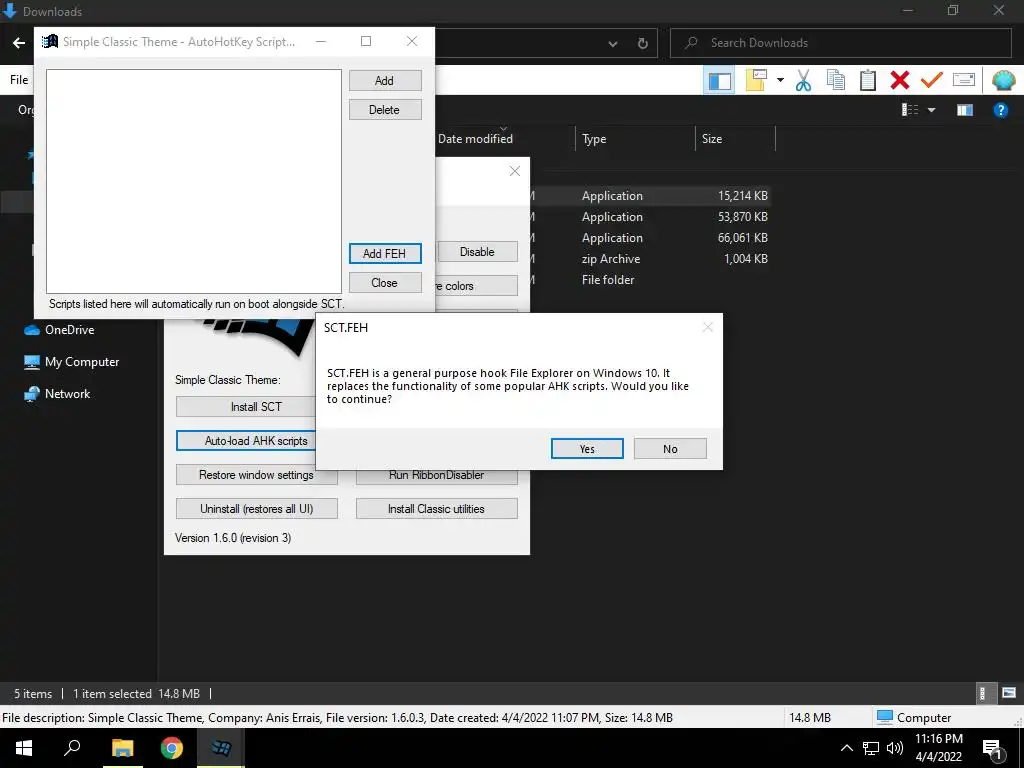Expand the address bar history dropdown
Screen dimensions: 1024x768
613,44
